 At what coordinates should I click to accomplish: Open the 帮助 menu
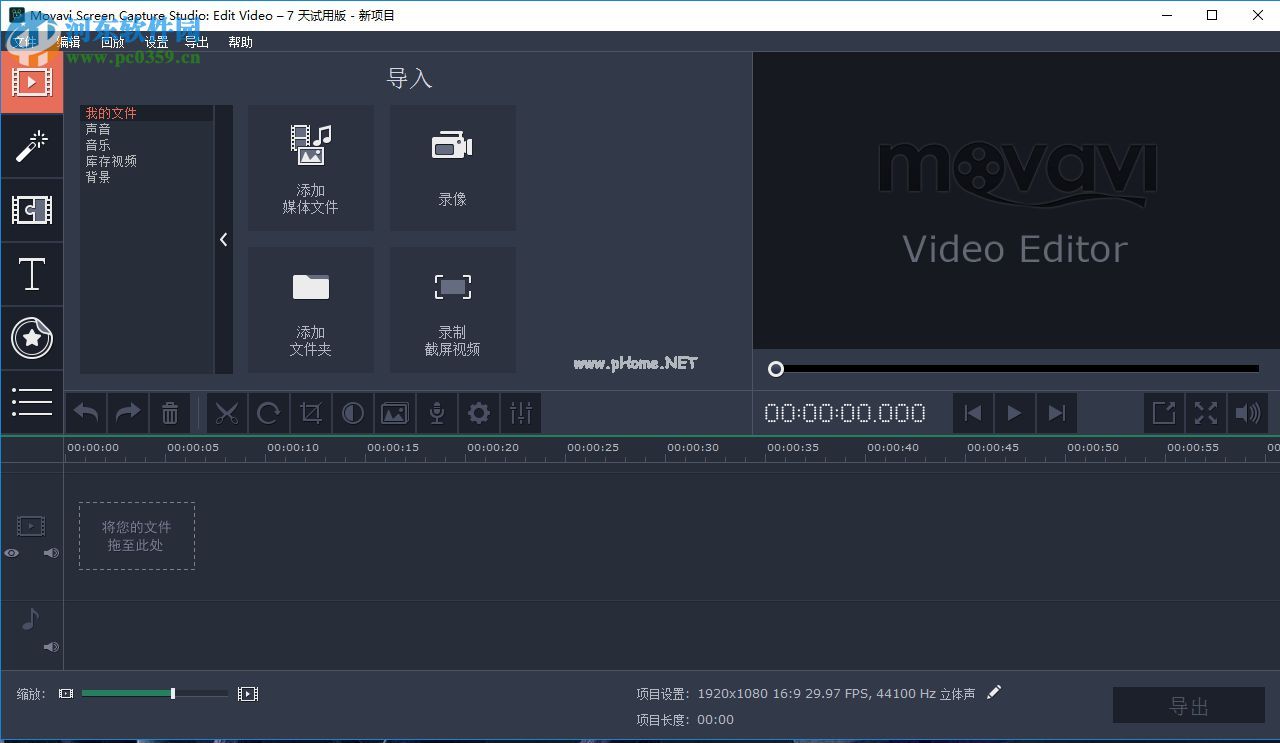(240, 42)
